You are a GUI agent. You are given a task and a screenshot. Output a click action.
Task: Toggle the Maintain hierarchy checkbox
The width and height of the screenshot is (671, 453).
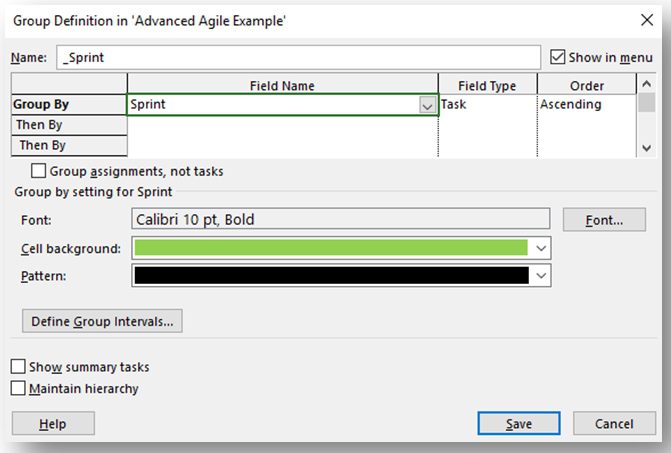(x=18, y=388)
